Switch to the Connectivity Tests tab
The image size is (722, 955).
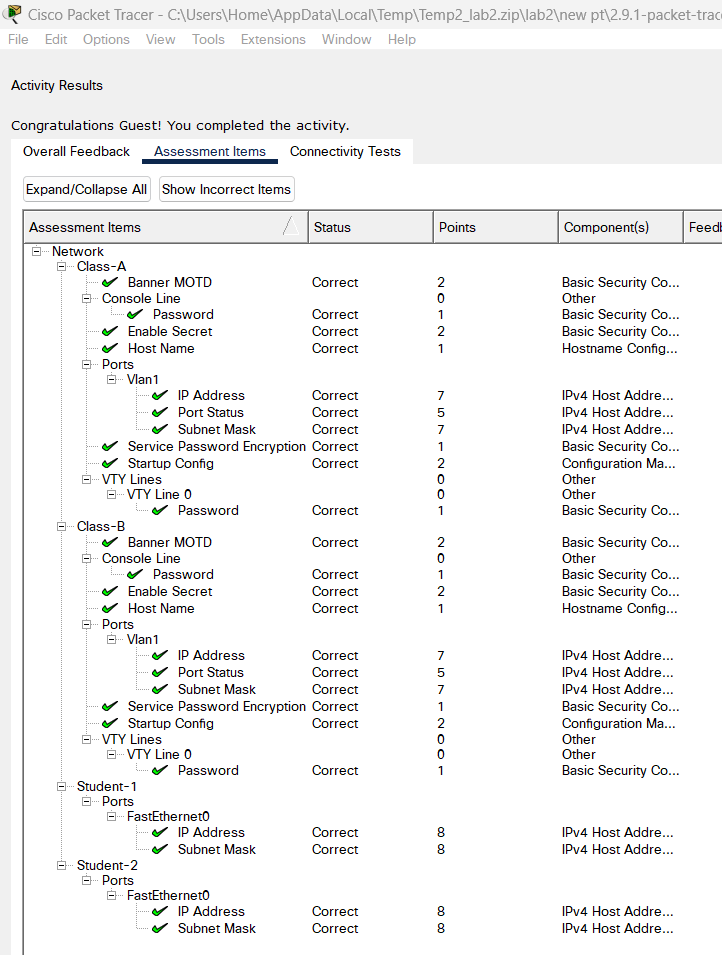point(345,152)
